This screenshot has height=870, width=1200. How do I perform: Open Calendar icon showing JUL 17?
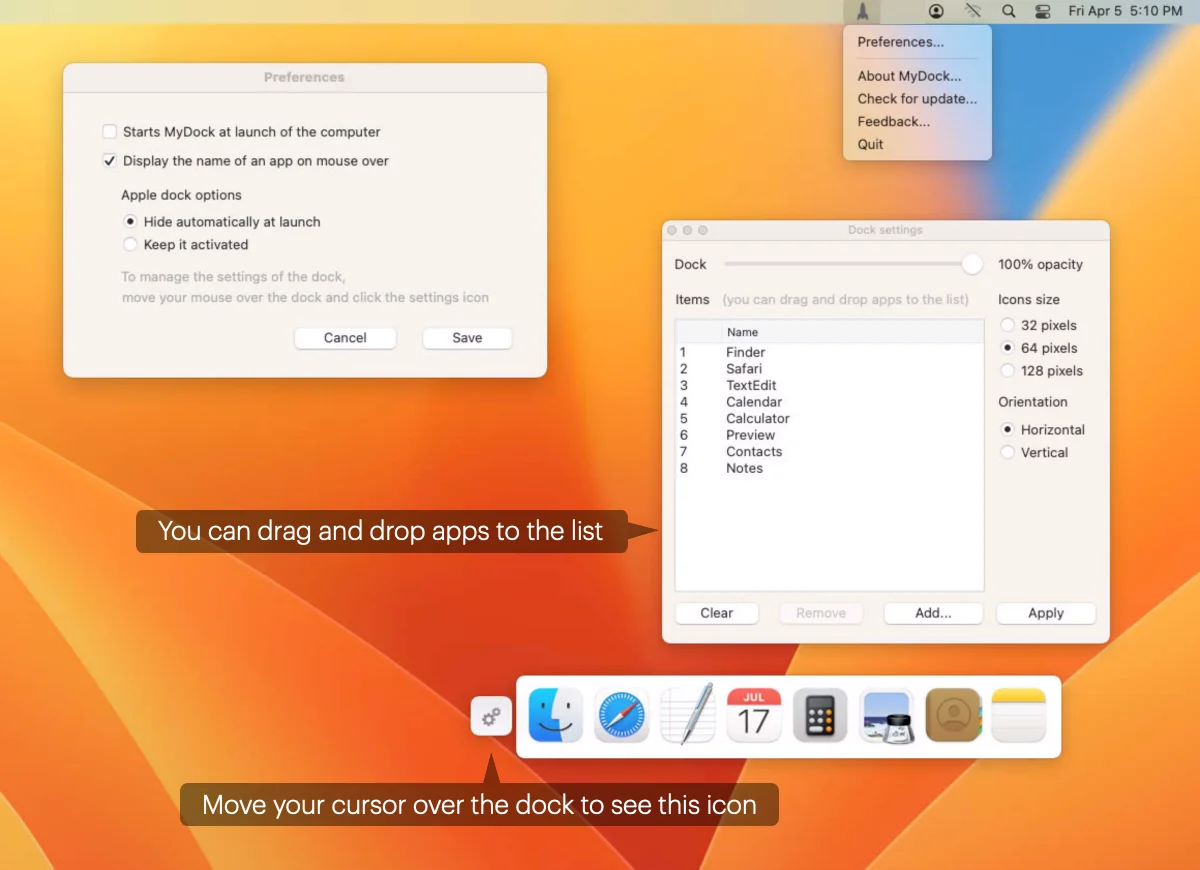[754, 715]
